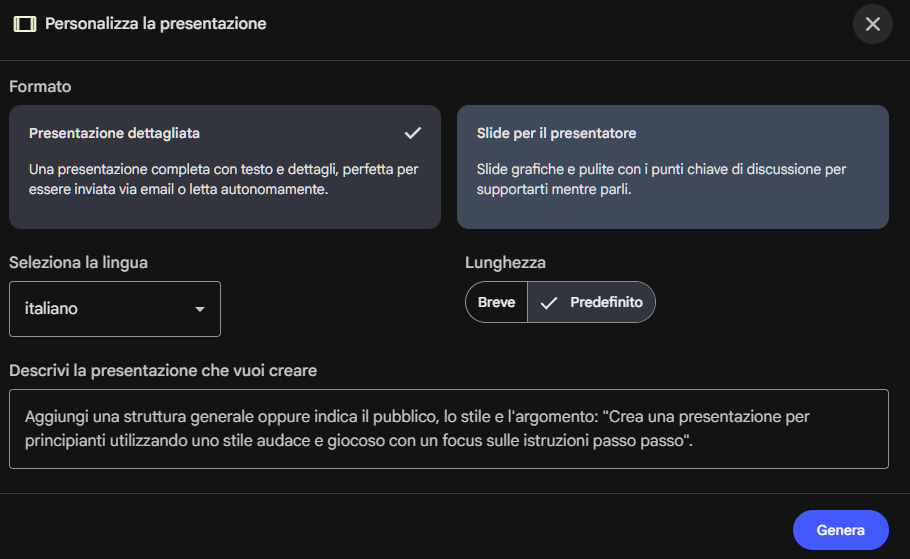Set length to Breve
The width and height of the screenshot is (910, 559).
pyautogui.click(x=496, y=302)
